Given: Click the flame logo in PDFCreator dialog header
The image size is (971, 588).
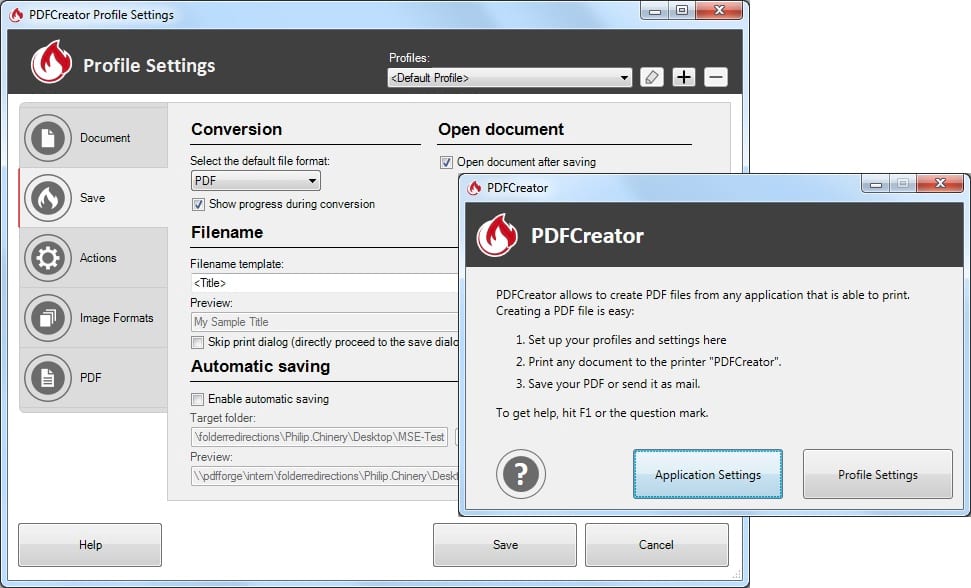Looking at the screenshot, I should tap(497, 235).
